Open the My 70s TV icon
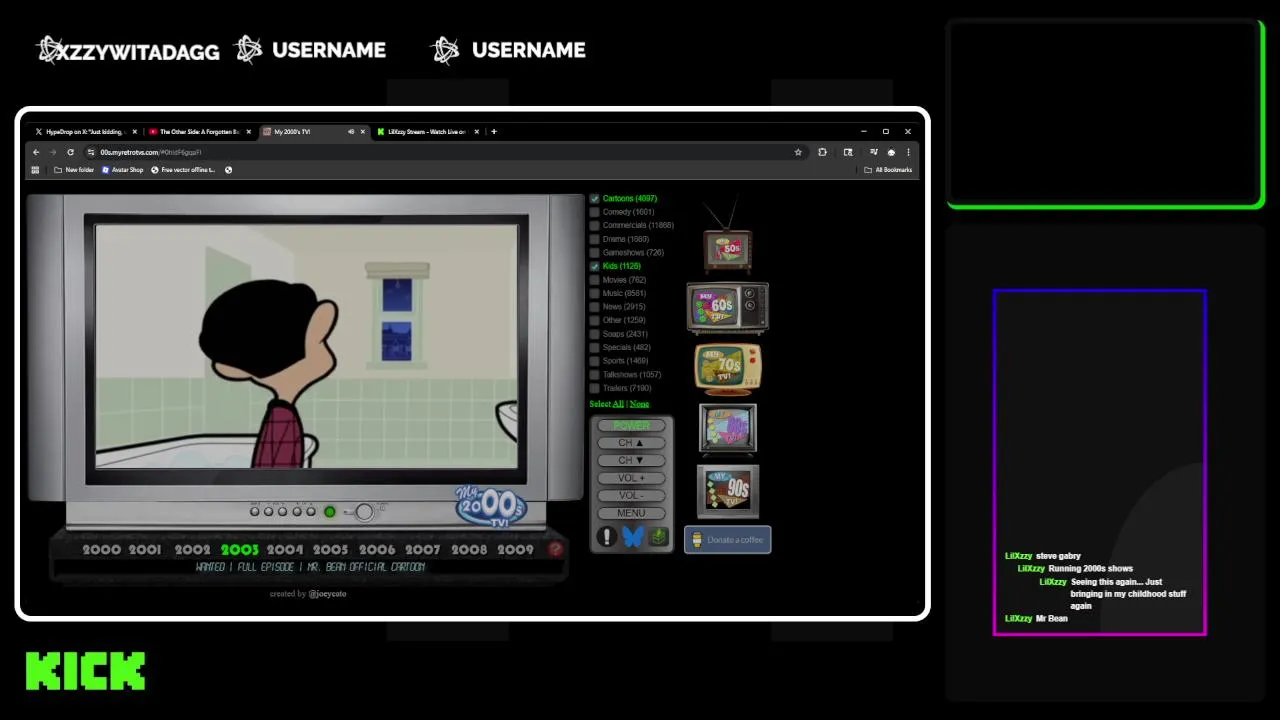The image size is (1280, 720). [728, 369]
